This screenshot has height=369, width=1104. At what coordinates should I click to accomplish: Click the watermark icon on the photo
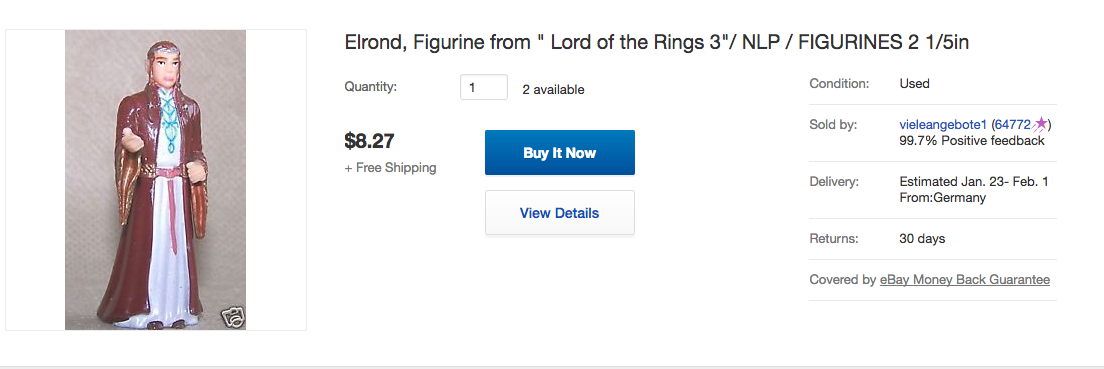point(233,318)
